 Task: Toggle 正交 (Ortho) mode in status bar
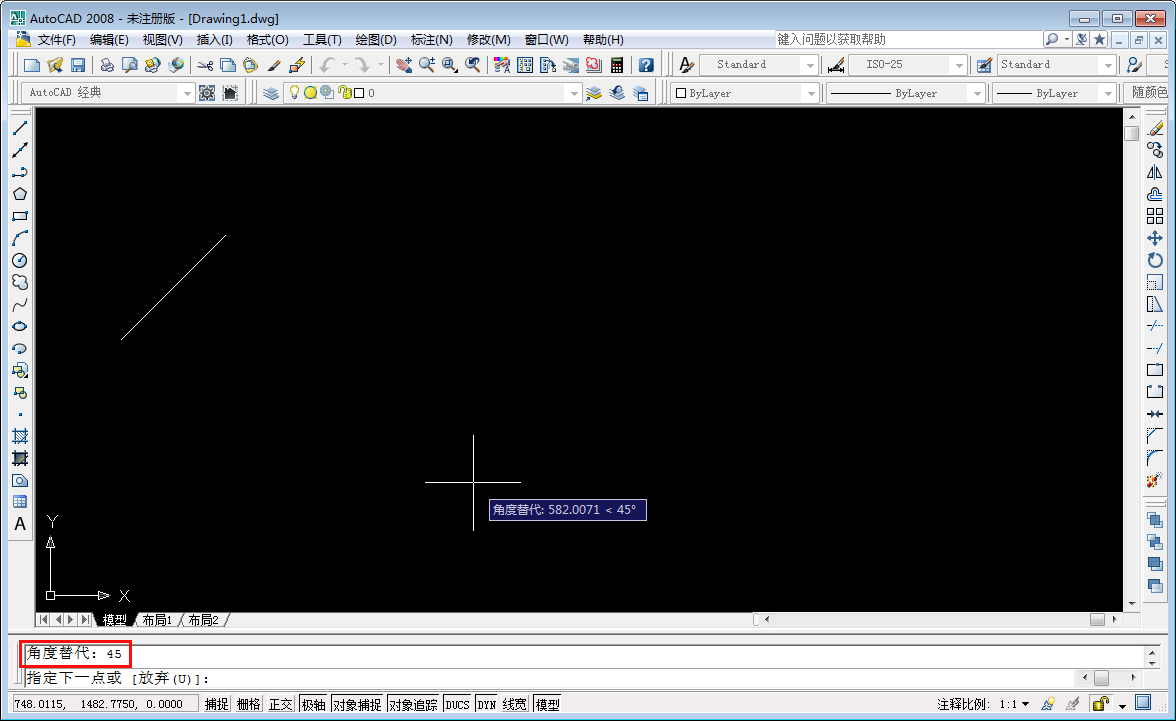280,703
